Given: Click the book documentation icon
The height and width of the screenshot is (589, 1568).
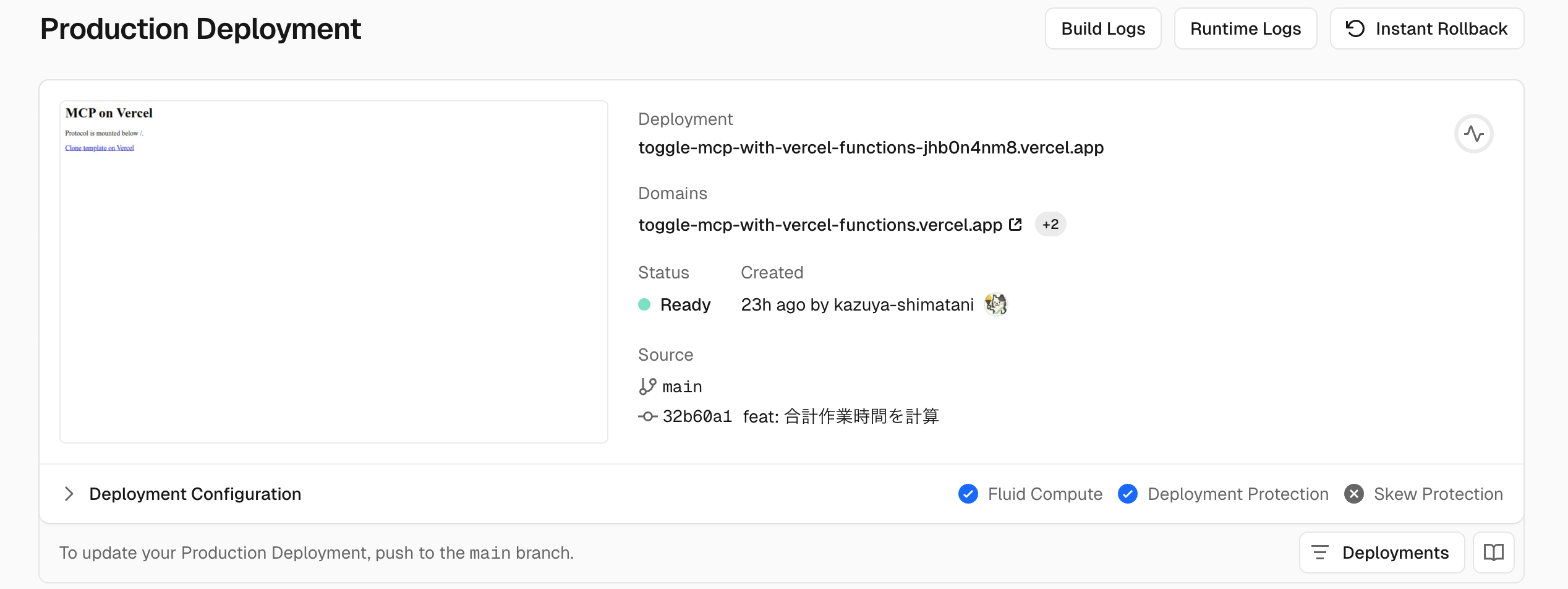Looking at the screenshot, I should coord(1494,552).
